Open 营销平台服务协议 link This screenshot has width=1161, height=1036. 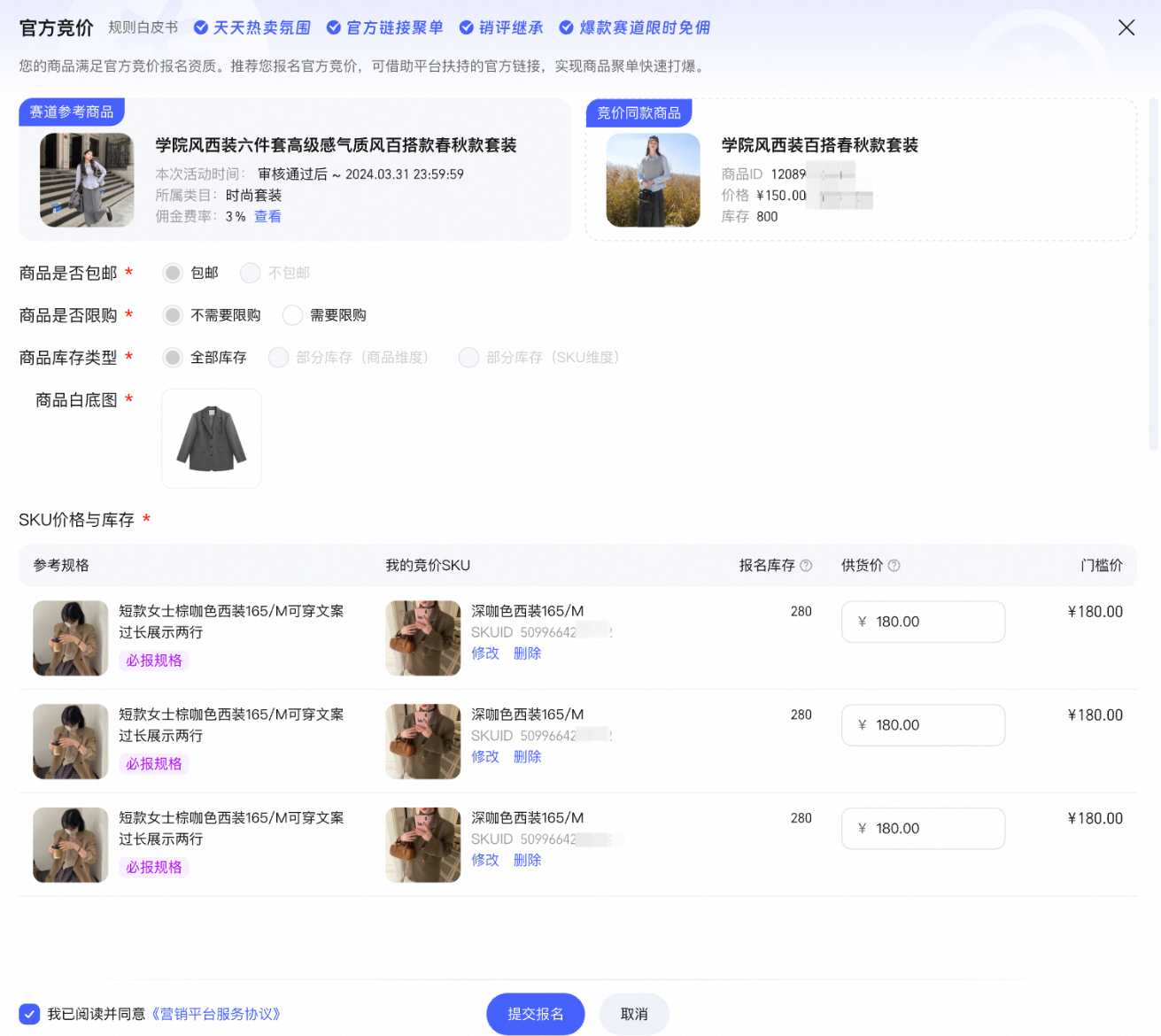(216, 1014)
